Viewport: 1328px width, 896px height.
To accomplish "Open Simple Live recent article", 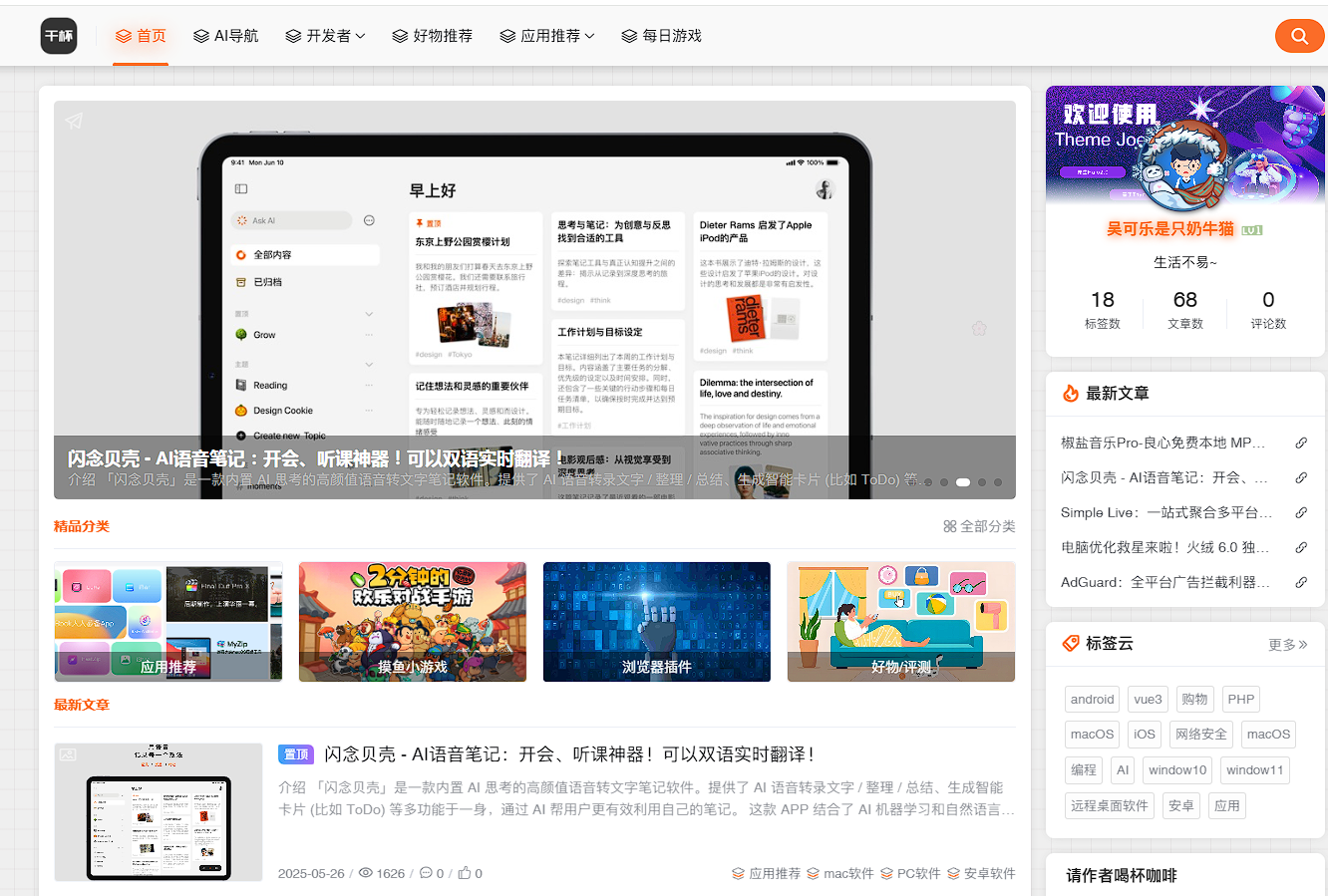I will (1166, 512).
